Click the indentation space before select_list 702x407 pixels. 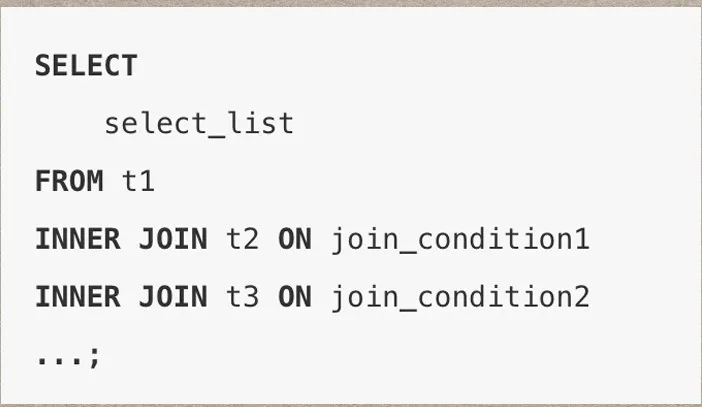coord(69,124)
